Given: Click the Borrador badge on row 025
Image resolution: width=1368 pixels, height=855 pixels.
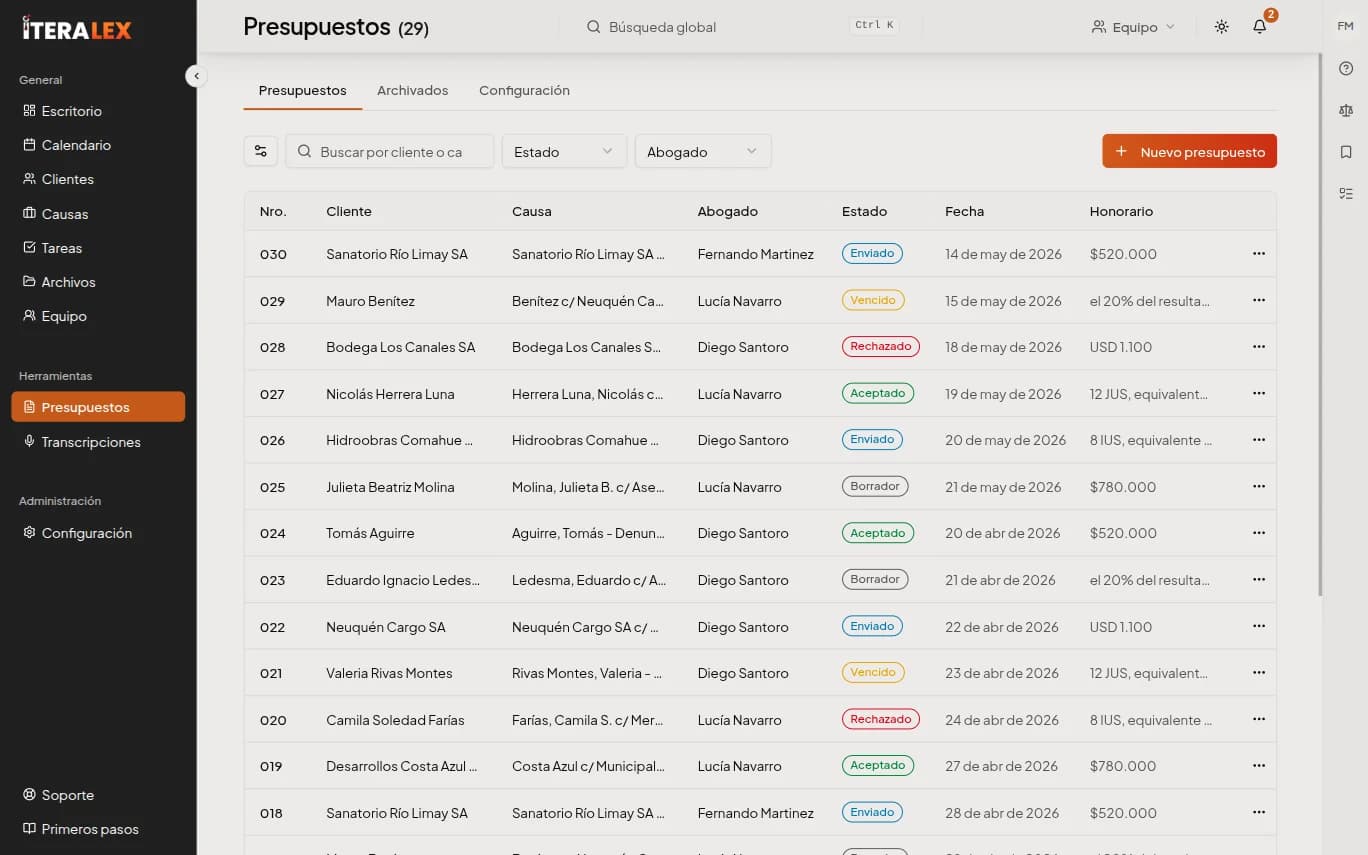Looking at the screenshot, I should point(875,486).
